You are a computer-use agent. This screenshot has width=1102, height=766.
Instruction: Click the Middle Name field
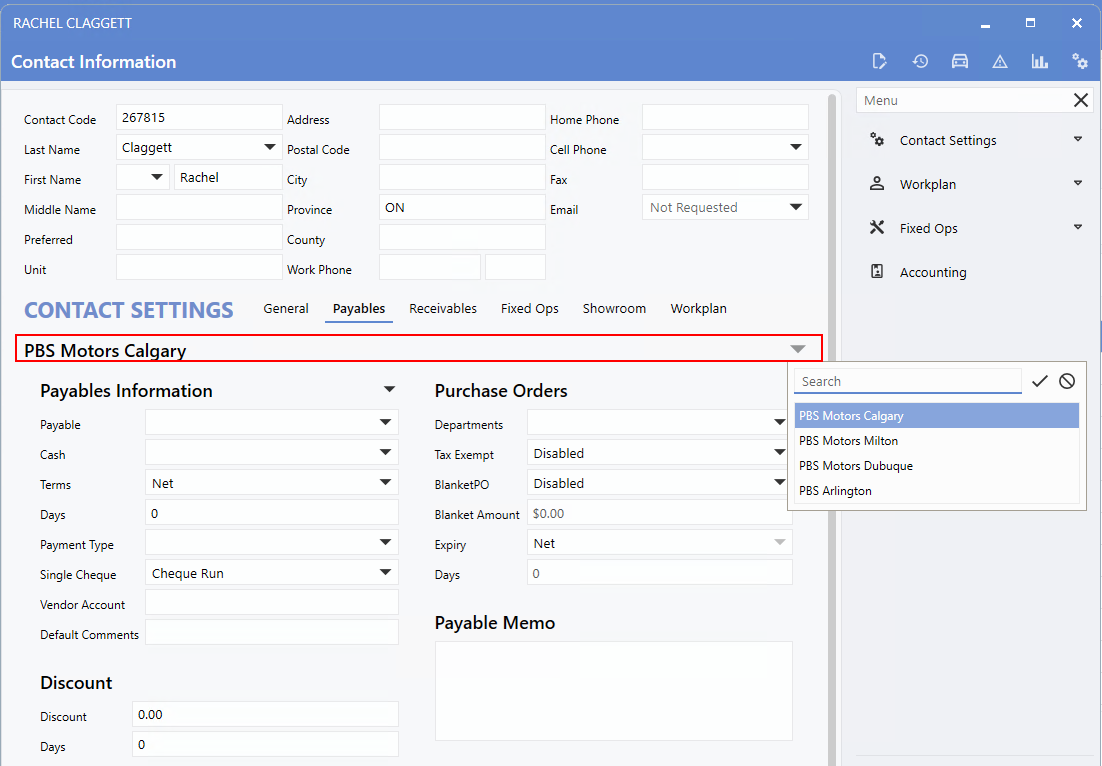[200, 207]
